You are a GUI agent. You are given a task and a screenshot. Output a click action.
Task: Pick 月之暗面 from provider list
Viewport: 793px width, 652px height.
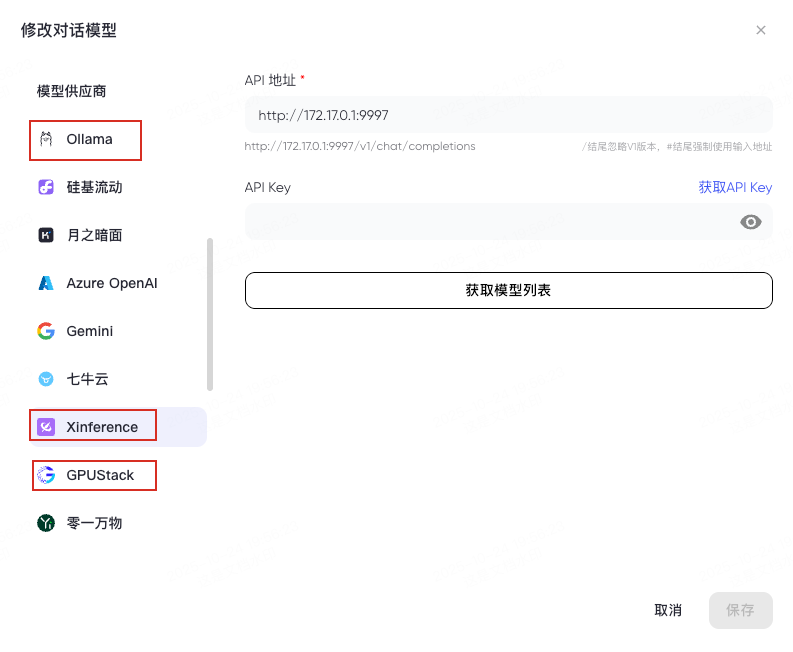95,235
